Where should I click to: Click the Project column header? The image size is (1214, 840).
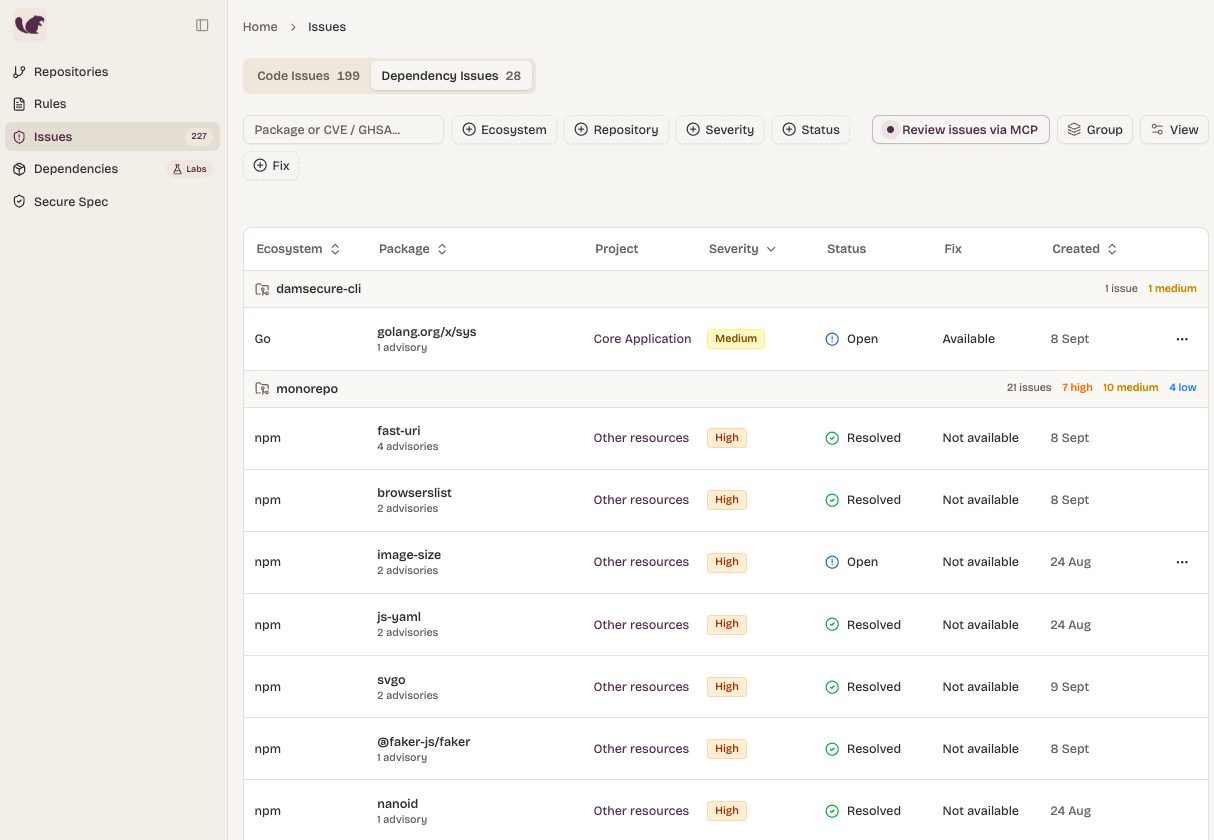point(616,249)
